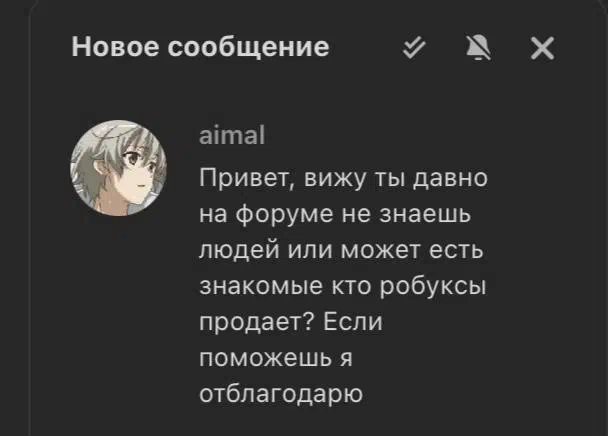Click the word может in the message
Viewport: 608px width, 436px height.
click(380, 251)
